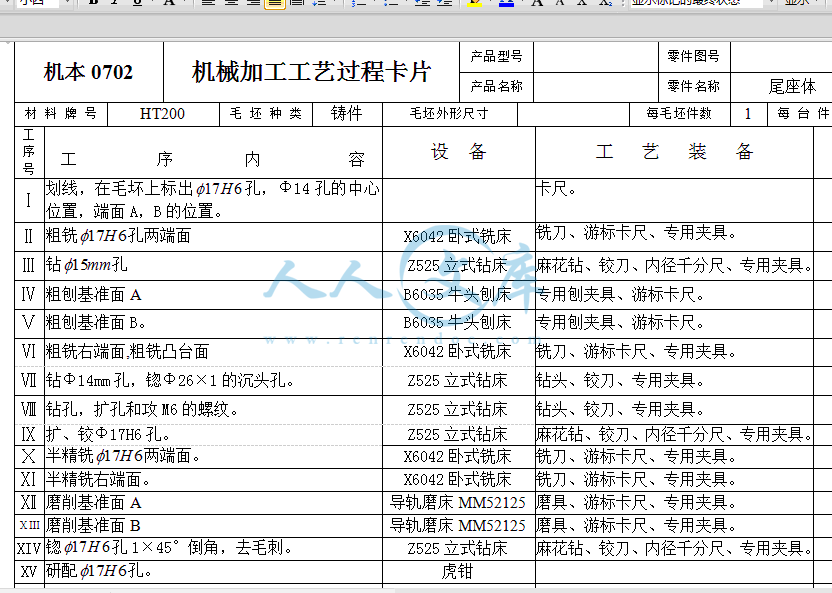Select the material value 'HT200'

(x=162, y=114)
